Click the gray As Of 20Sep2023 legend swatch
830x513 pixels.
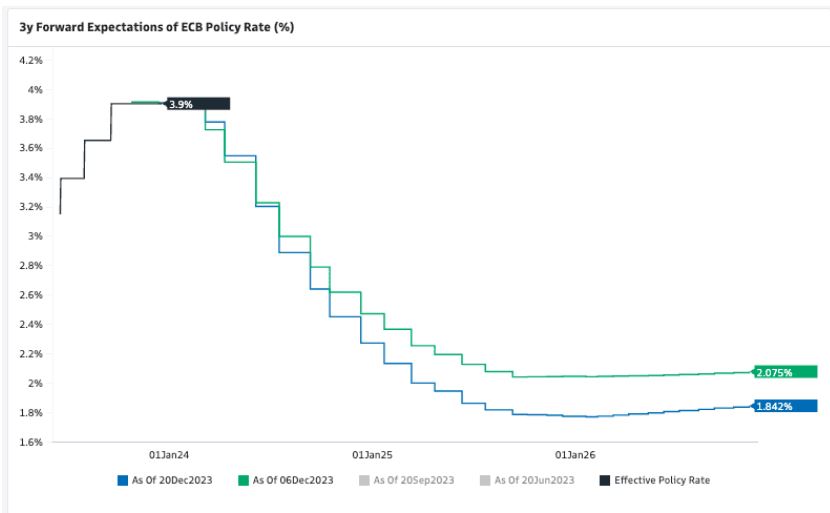click(364, 480)
